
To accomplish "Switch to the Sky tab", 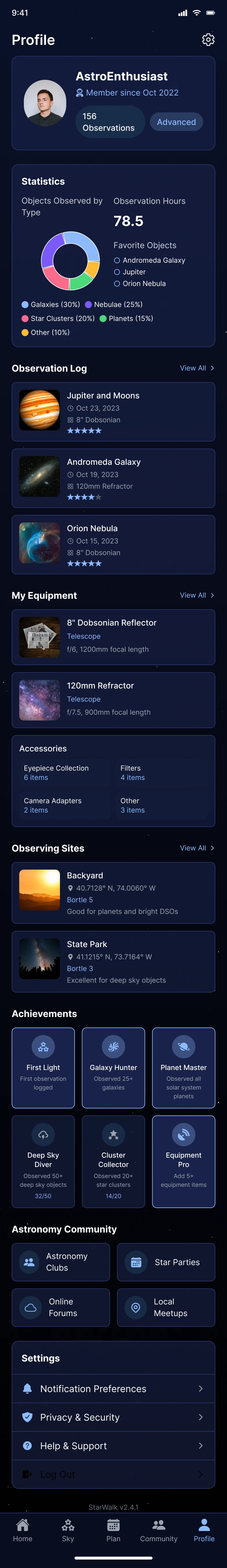I will coord(68,1529).
